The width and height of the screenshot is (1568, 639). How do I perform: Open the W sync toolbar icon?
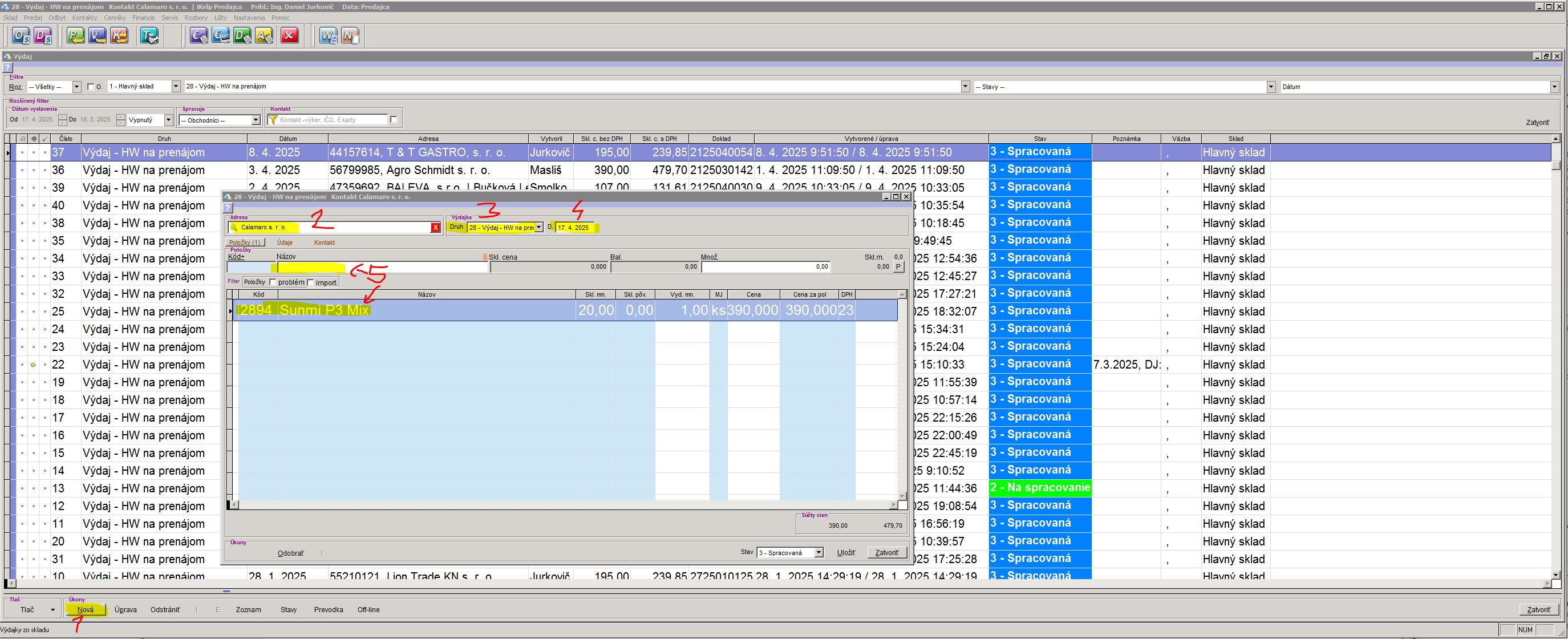tap(328, 36)
